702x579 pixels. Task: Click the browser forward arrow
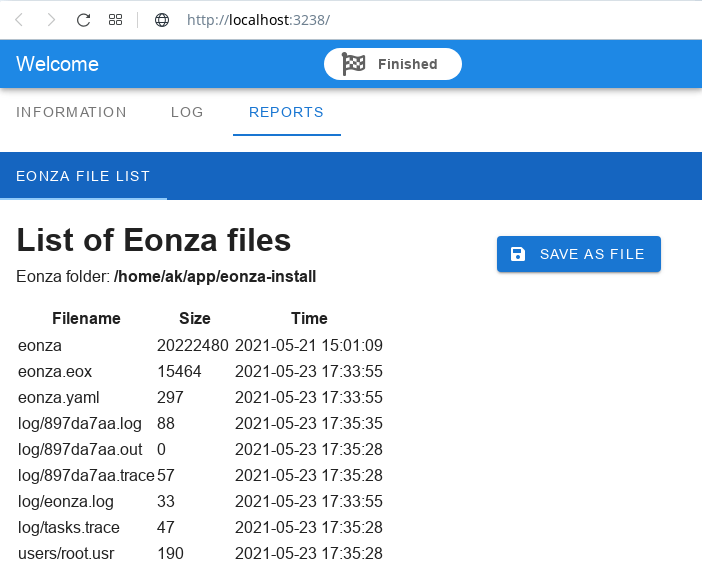pos(51,20)
